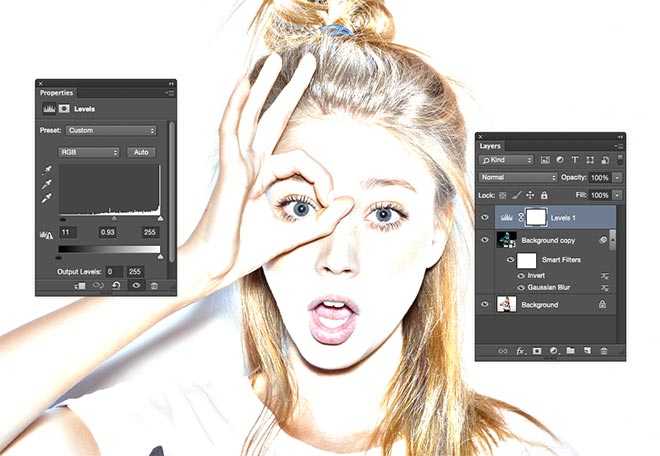Screen dimensions: 660x456
Task: Click the add layer style fx icon
Action: tap(520, 351)
